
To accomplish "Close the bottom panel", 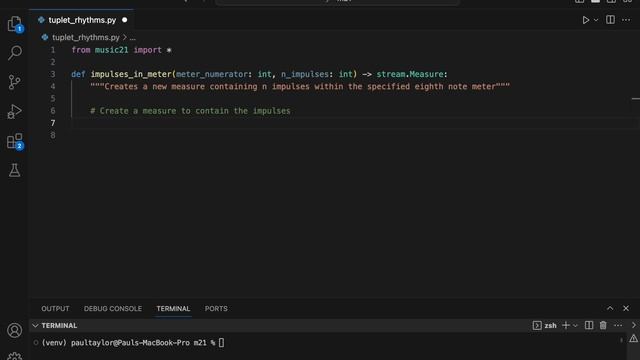I will pos(626,308).
